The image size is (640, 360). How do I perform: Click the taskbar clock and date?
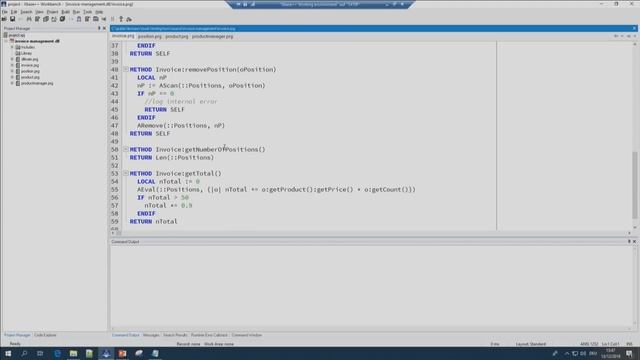pos(611,353)
